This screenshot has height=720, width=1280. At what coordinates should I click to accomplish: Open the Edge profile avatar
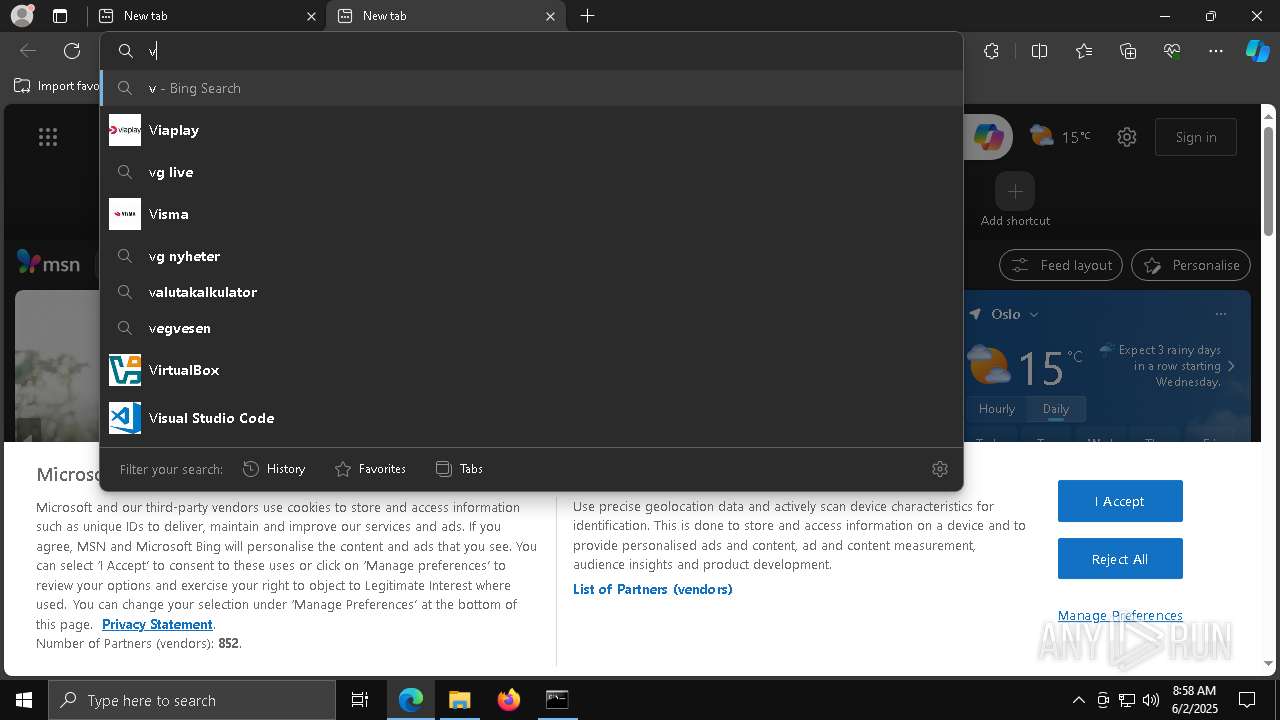tap(21, 16)
